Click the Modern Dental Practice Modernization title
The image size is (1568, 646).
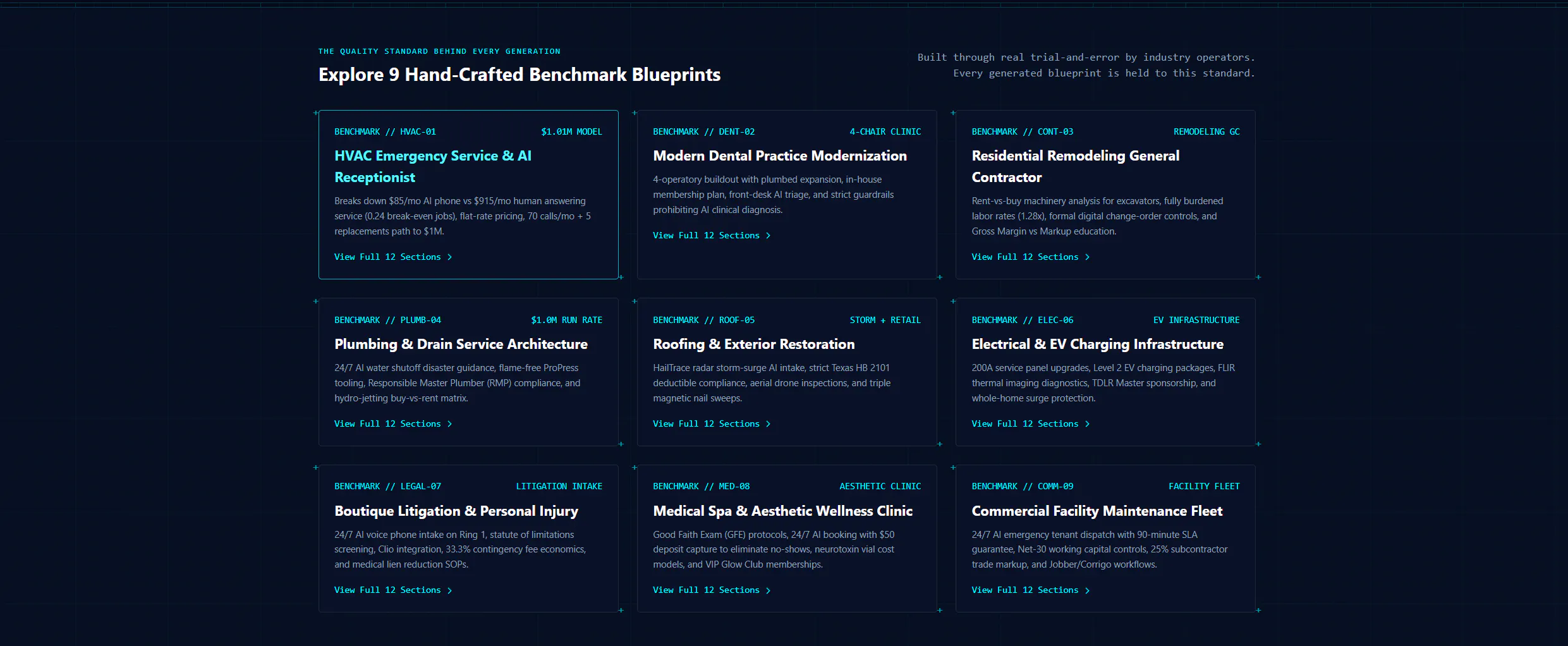coord(780,155)
